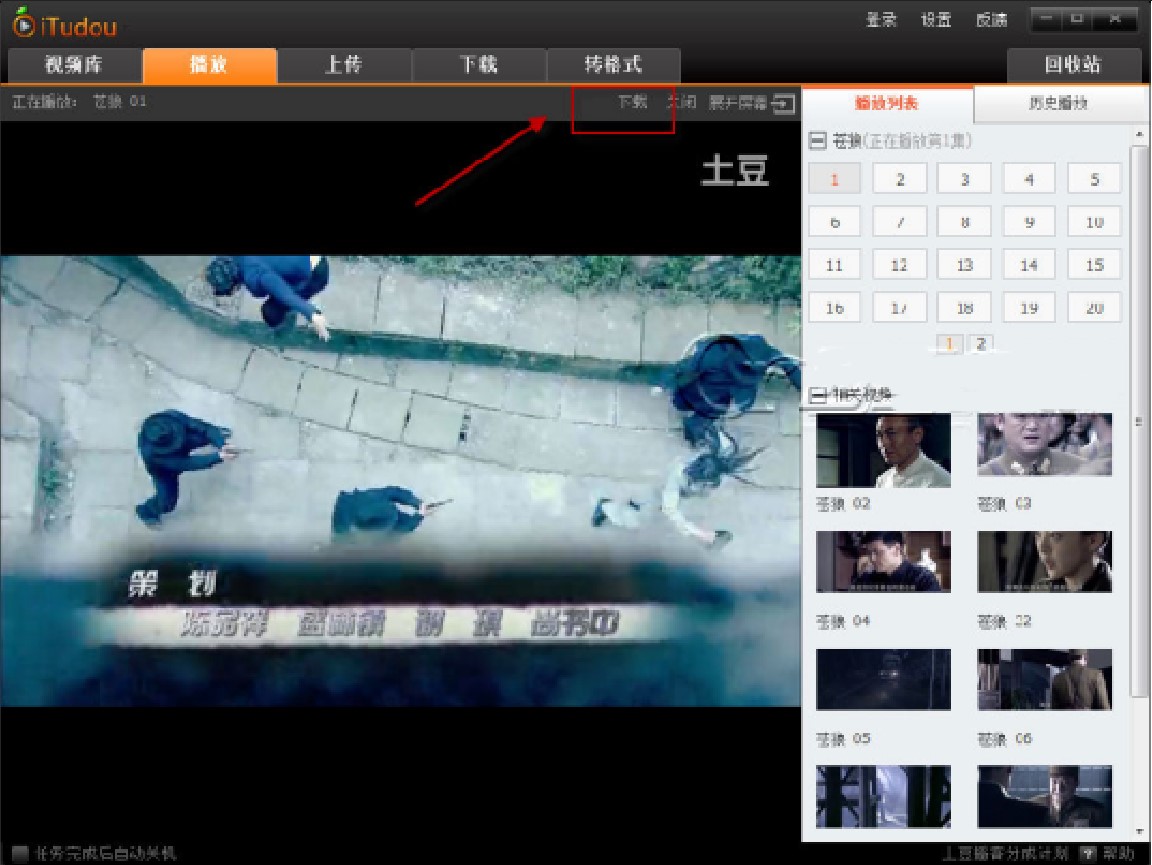
Task: Open the 下载 main tab
Action: click(x=479, y=65)
